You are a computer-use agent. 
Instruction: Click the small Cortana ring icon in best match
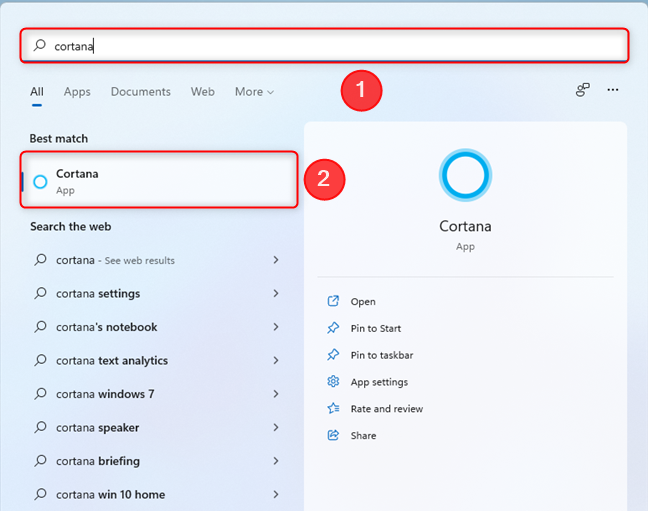(x=40, y=181)
